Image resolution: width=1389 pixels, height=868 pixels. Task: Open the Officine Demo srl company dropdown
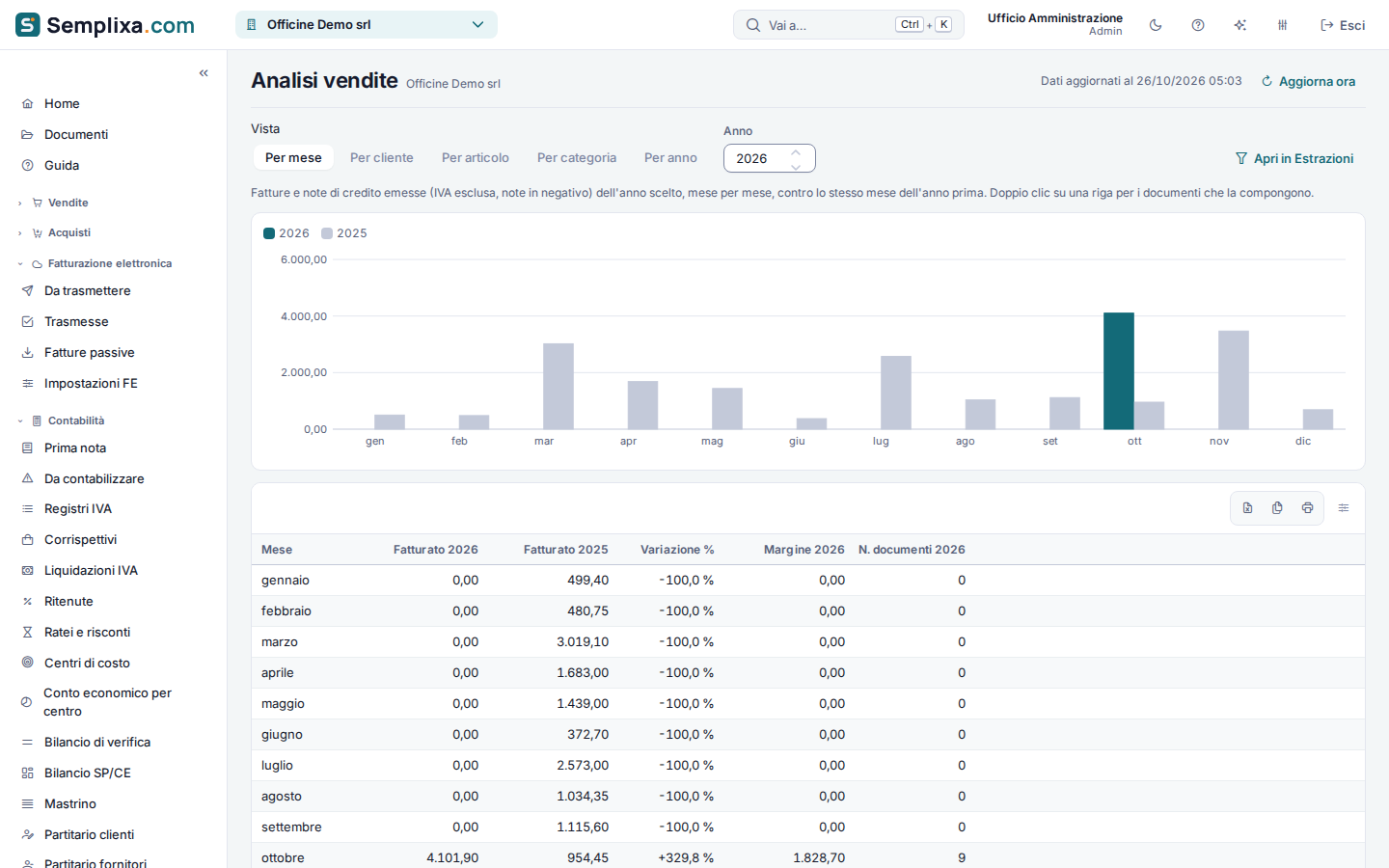(367, 25)
